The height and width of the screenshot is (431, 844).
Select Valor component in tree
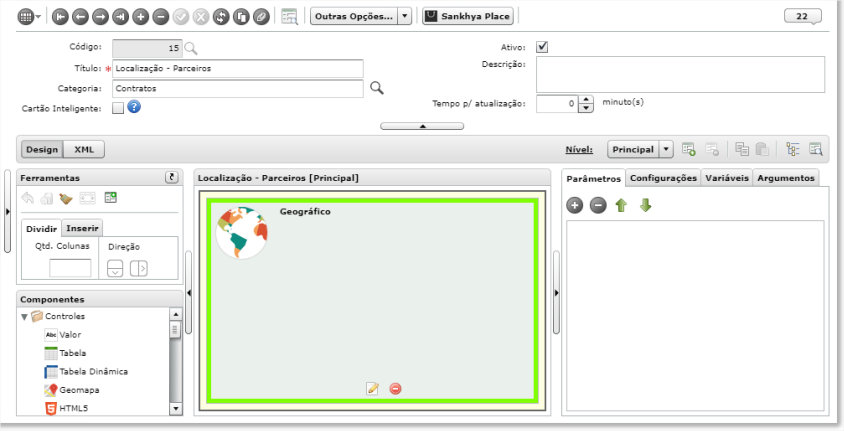pyautogui.click(x=62, y=335)
